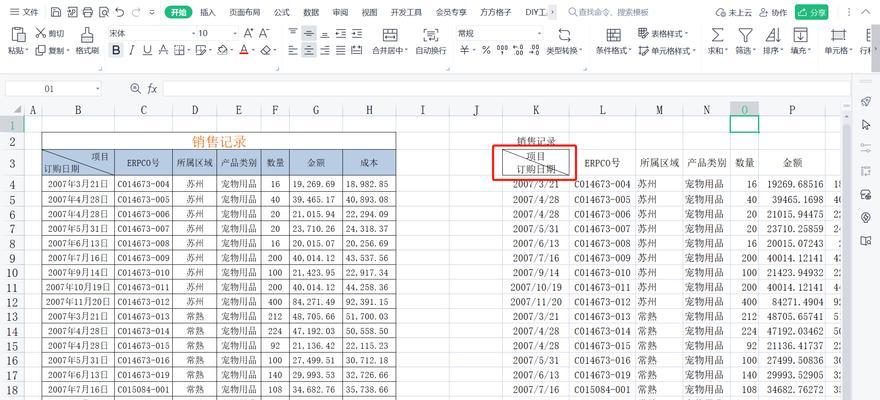Expand the Table Style (表格样式) dropdown
The height and width of the screenshot is (400, 880).
pyautogui.click(x=687, y=34)
